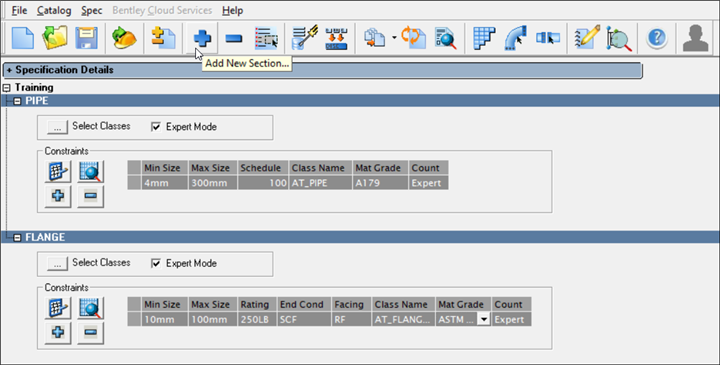
Task: Open a spec via folder icon
Action: (55, 38)
